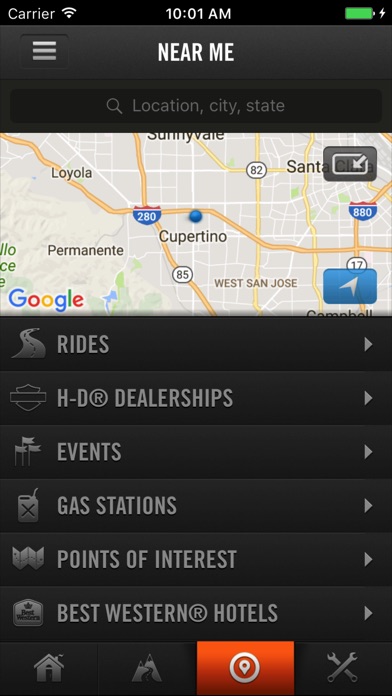The height and width of the screenshot is (696, 392).
Task: Tap the Events flags icon
Action: coord(28,451)
